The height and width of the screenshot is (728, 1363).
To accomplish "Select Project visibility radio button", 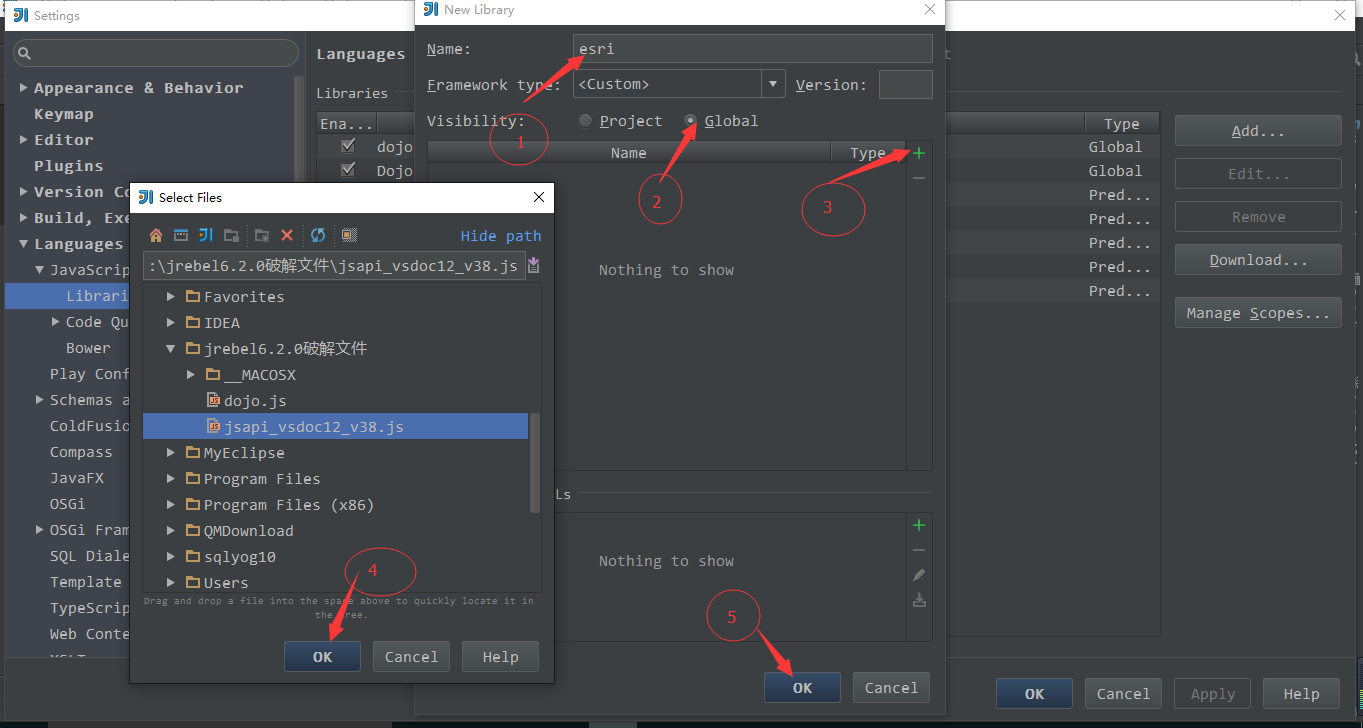I will pyautogui.click(x=585, y=121).
